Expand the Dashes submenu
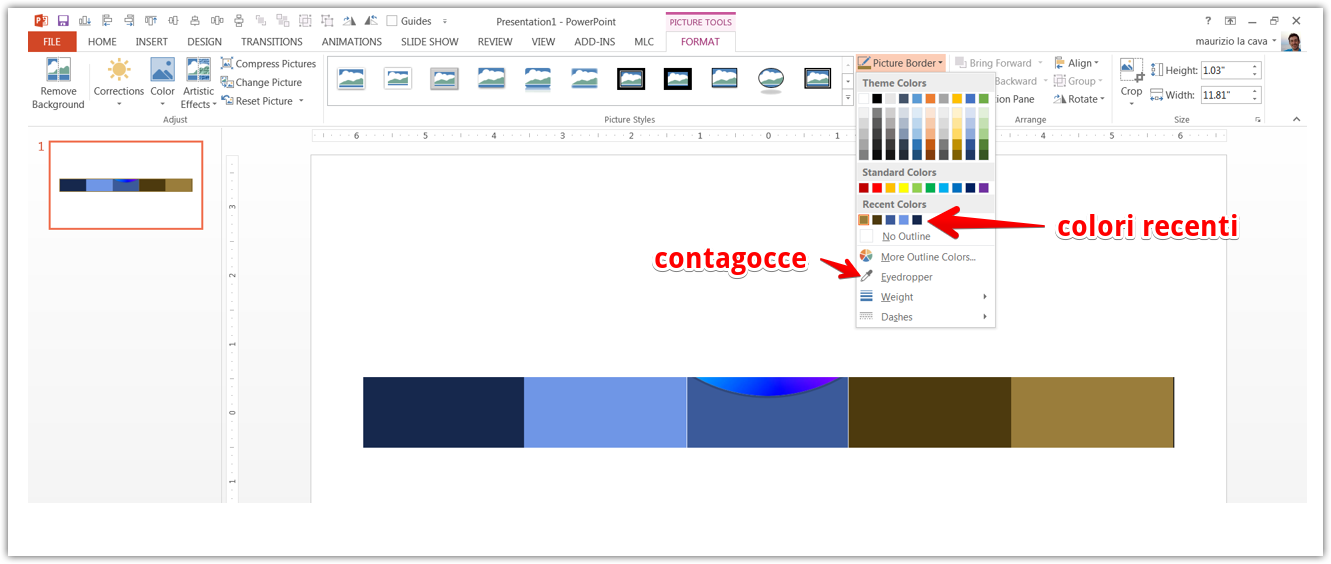The height and width of the screenshot is (564, 1331). [x=925, y=317]
